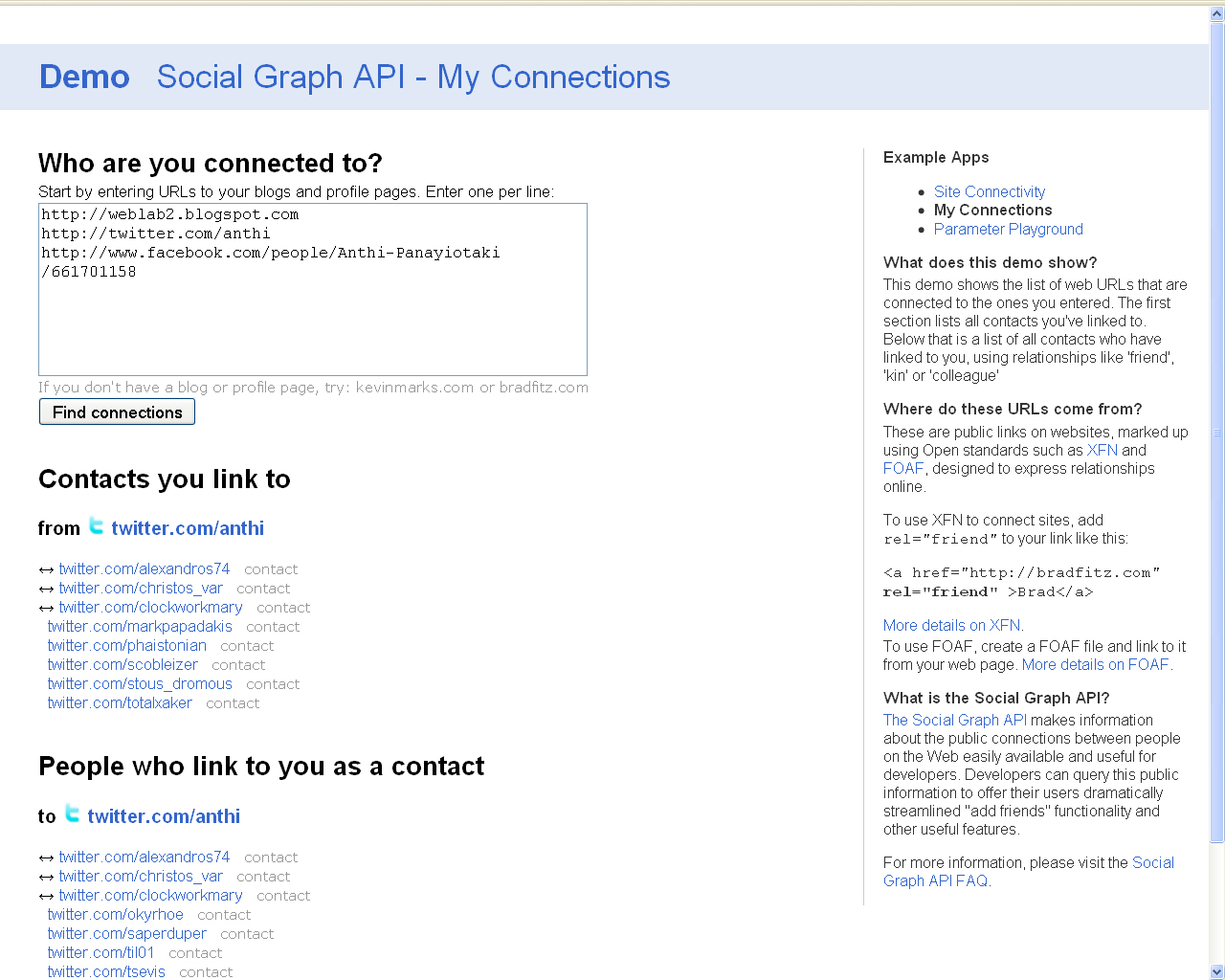Click mutual-link arrow icon before first alexandros74 entry
This screenshot has height=980, width=1225.
tap(46, 570)
